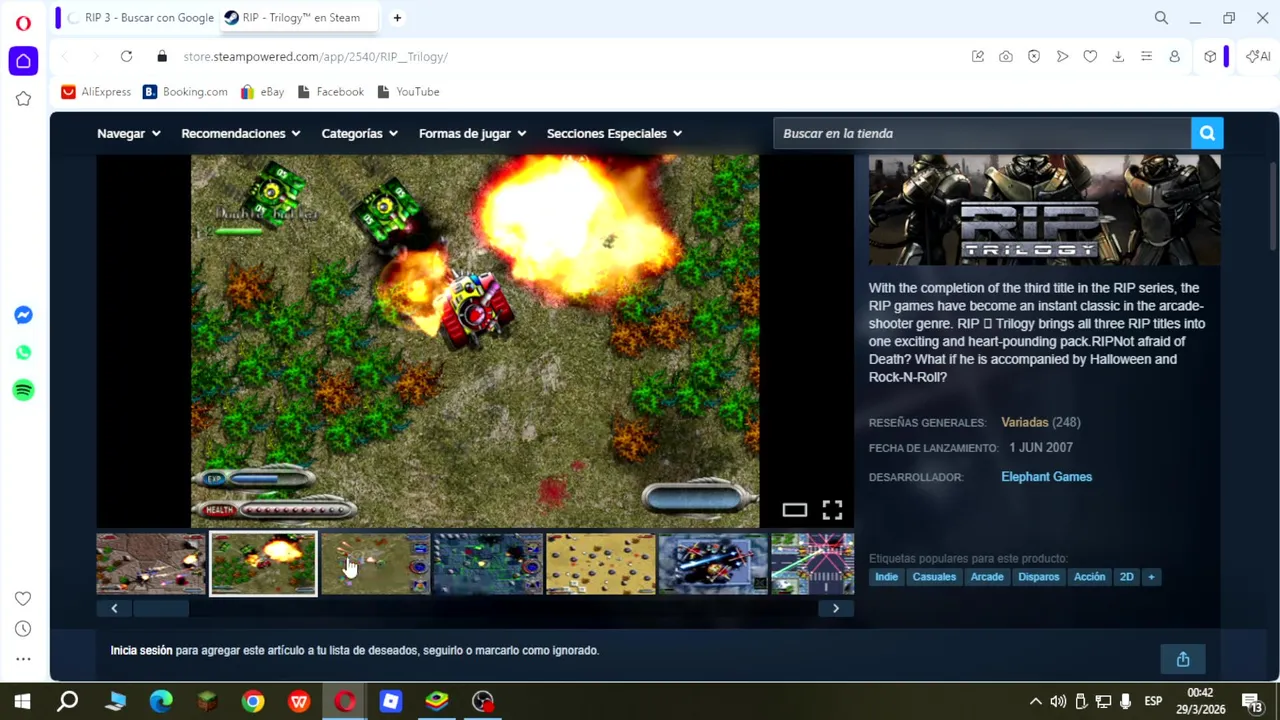Expand the Formas de jugar menu

point(473,133)
